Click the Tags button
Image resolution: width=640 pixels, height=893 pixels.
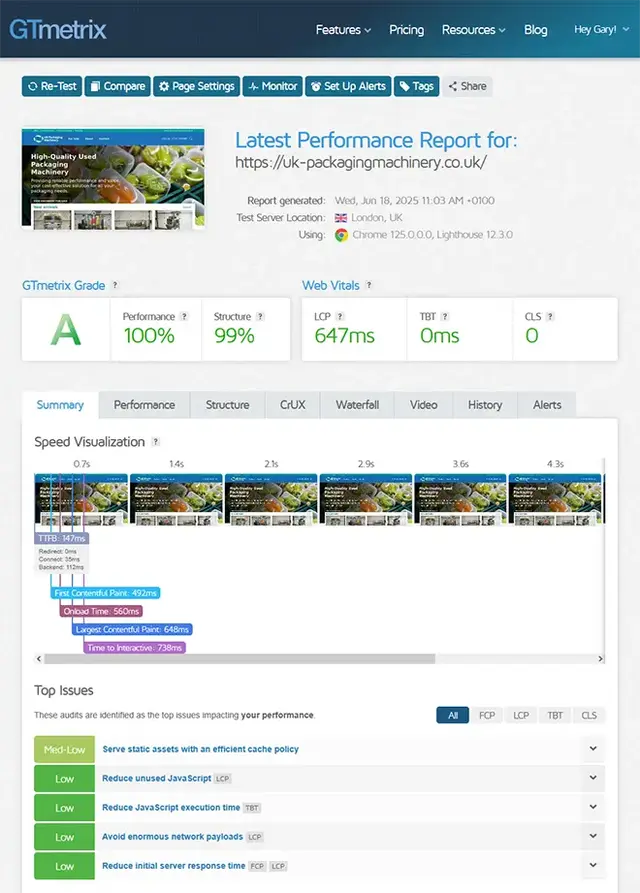coord(416,86)
